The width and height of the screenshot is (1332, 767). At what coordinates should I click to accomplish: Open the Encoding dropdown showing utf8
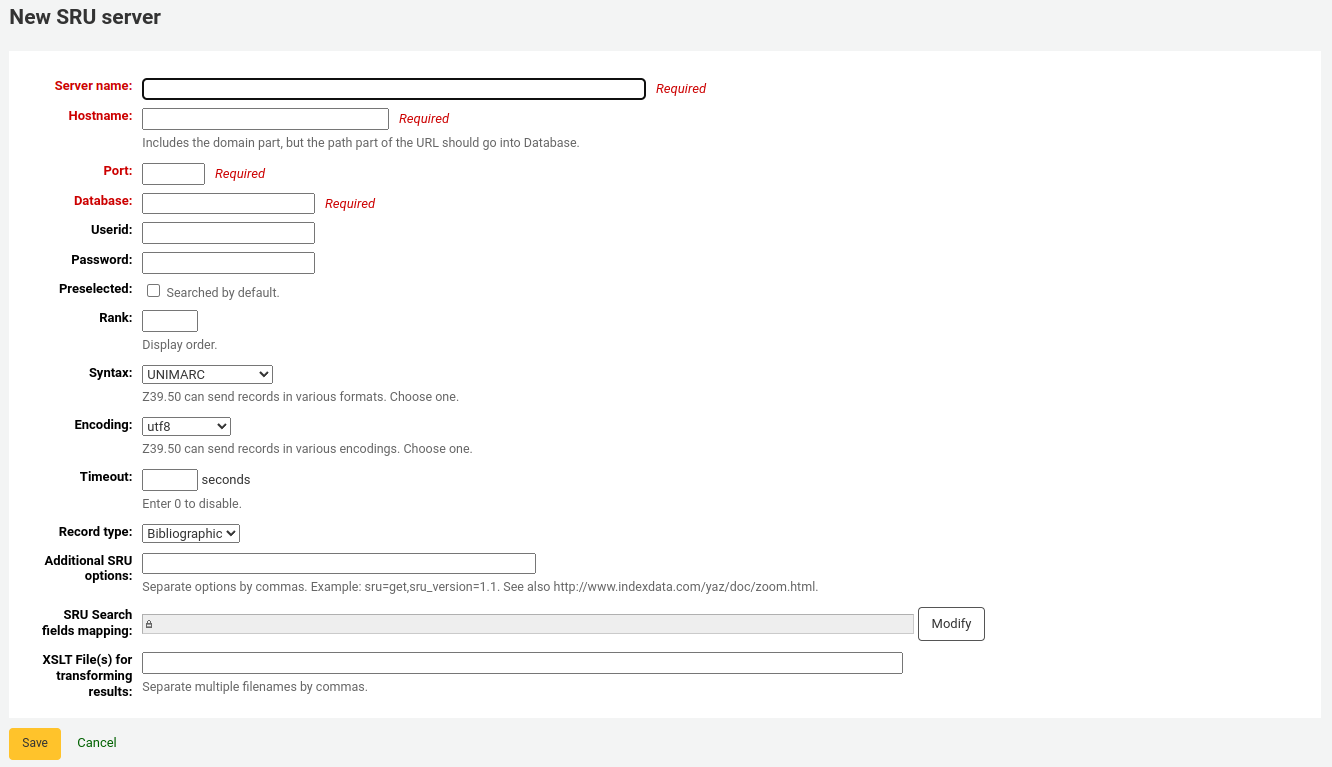[186, 426]
